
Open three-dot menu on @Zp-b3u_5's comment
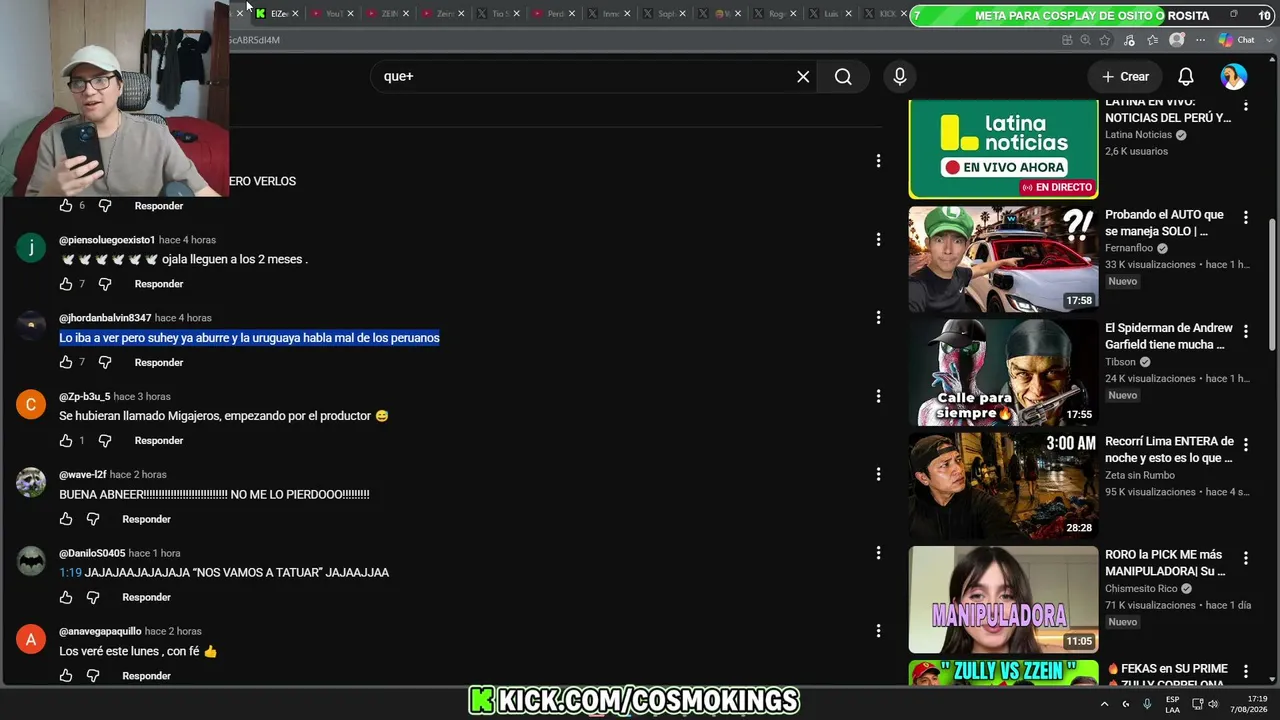pos(878,396)
